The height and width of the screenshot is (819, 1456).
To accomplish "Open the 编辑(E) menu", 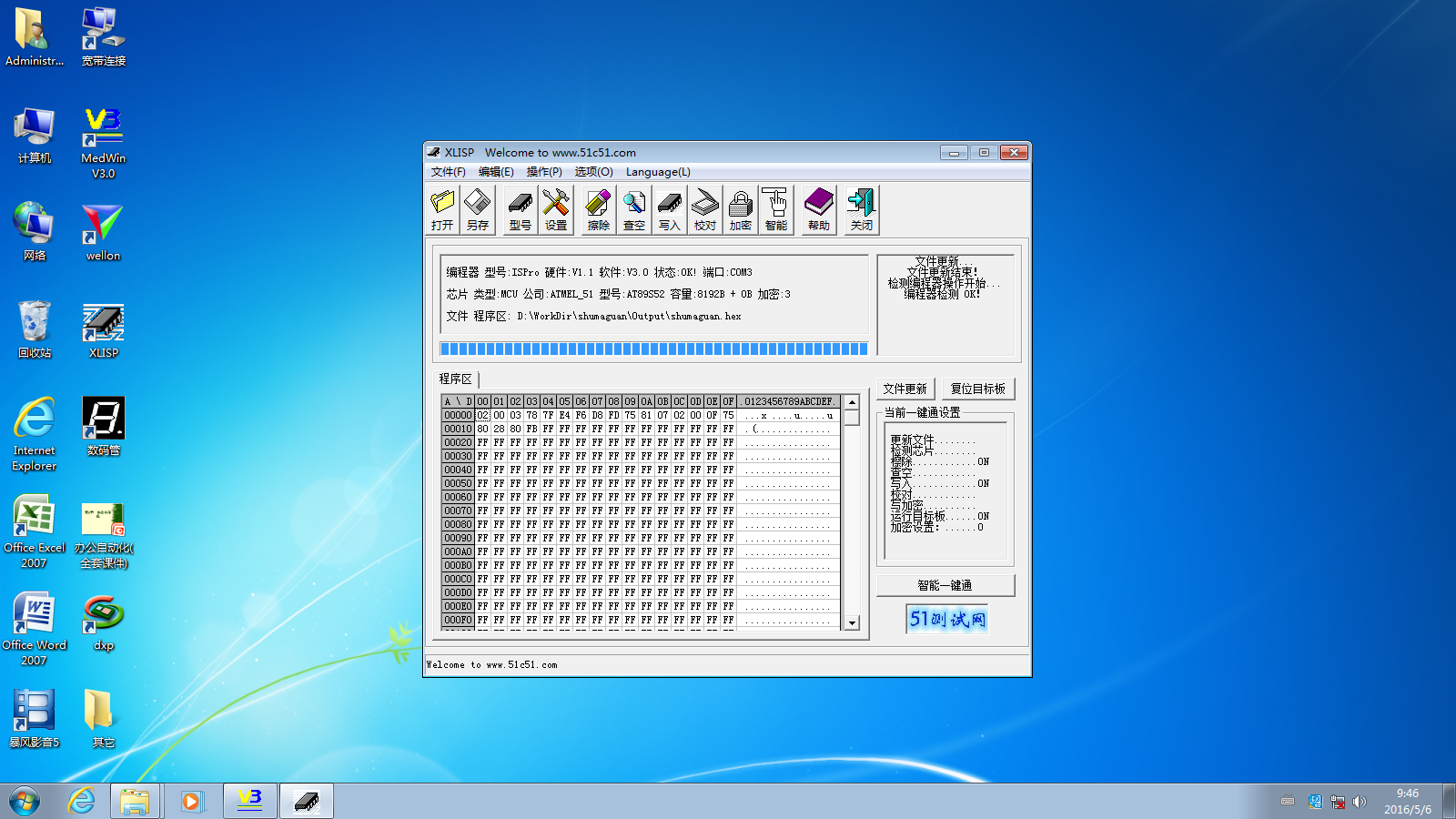I will click(496, 172).
